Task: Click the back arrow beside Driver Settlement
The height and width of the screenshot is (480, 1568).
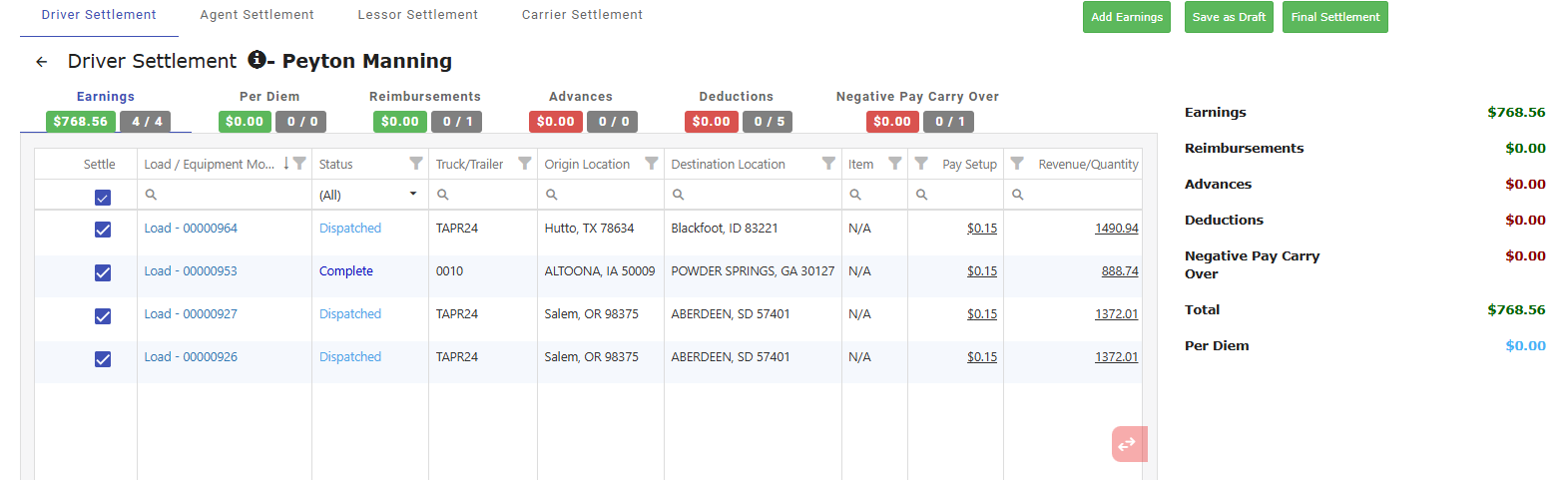Action: click(x=41, y=62)
